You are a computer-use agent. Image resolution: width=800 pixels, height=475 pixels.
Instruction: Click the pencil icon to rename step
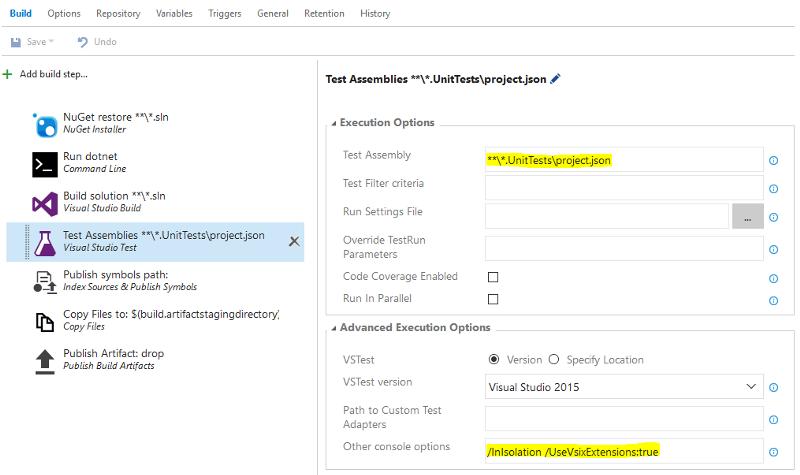[555, 79]
